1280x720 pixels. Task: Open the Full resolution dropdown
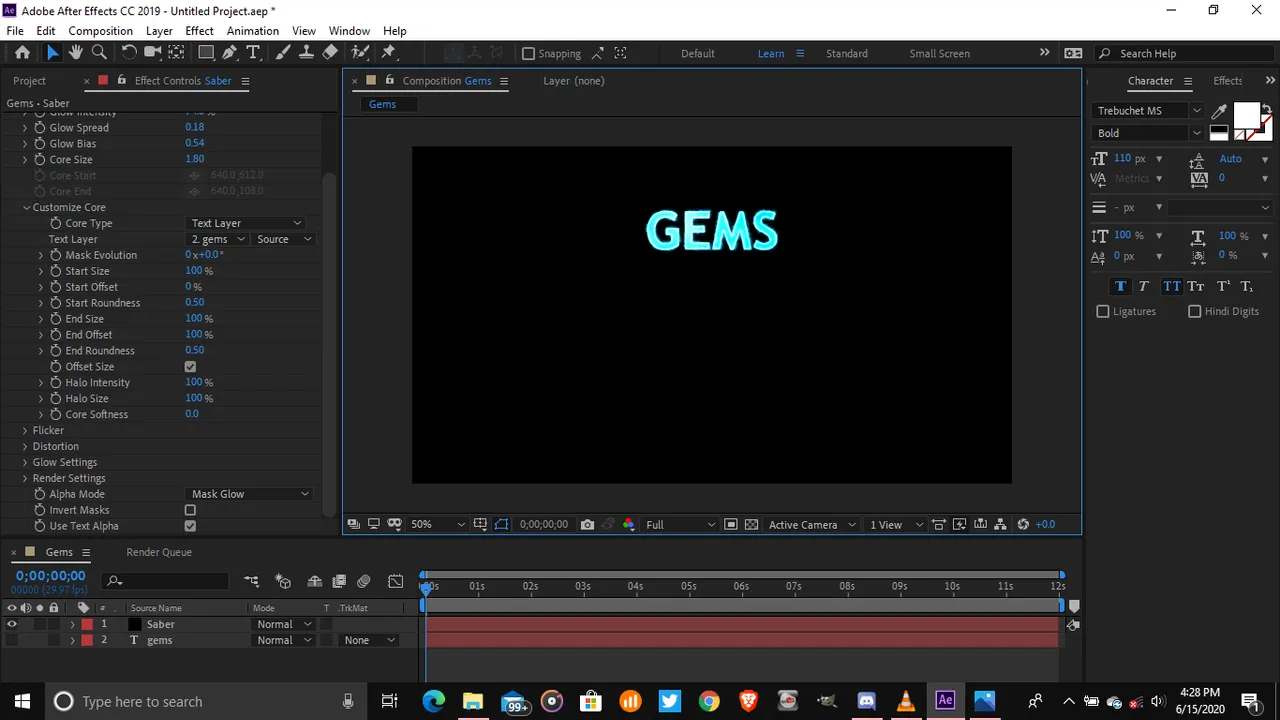[x=680, y=524]
